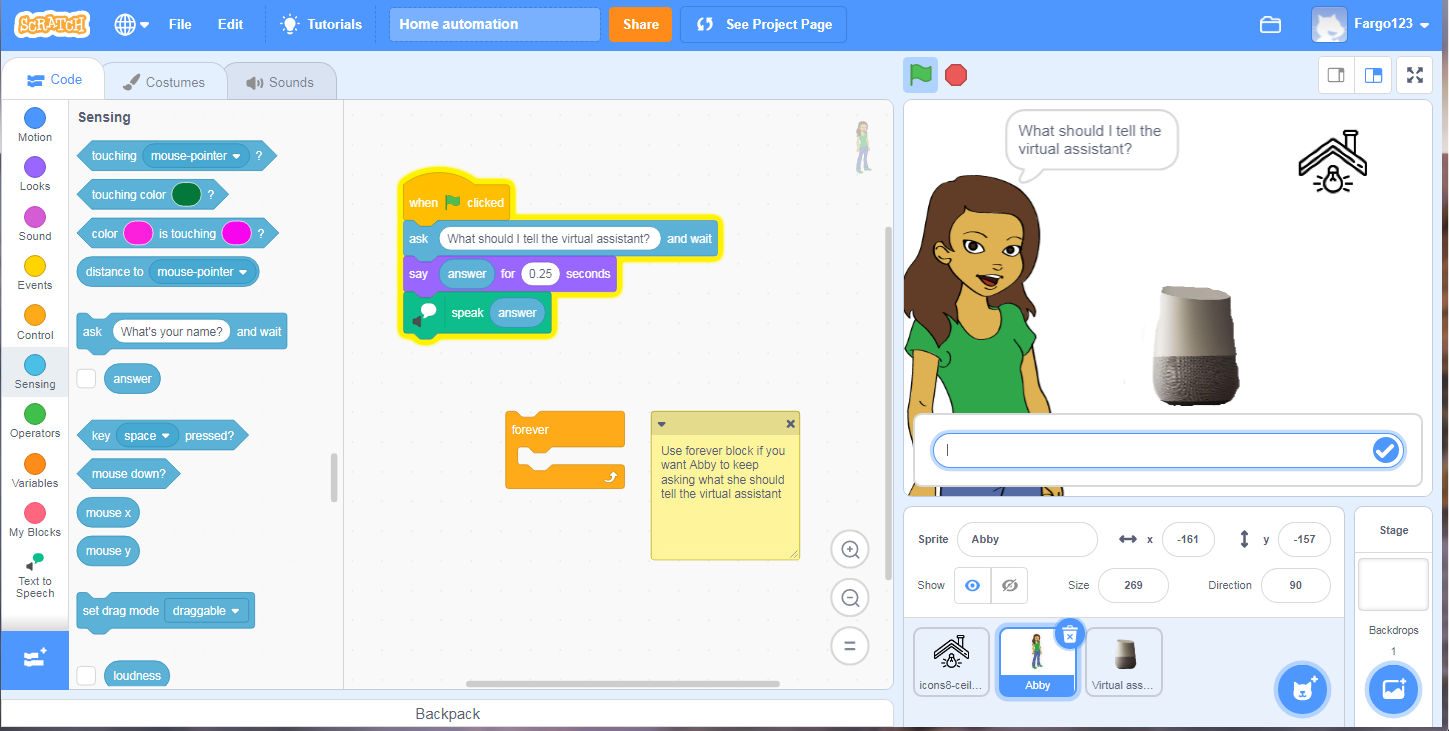Open the language globe dropdown
Viewport: 1449px width, 731px height.
click(x=132, y=25)
